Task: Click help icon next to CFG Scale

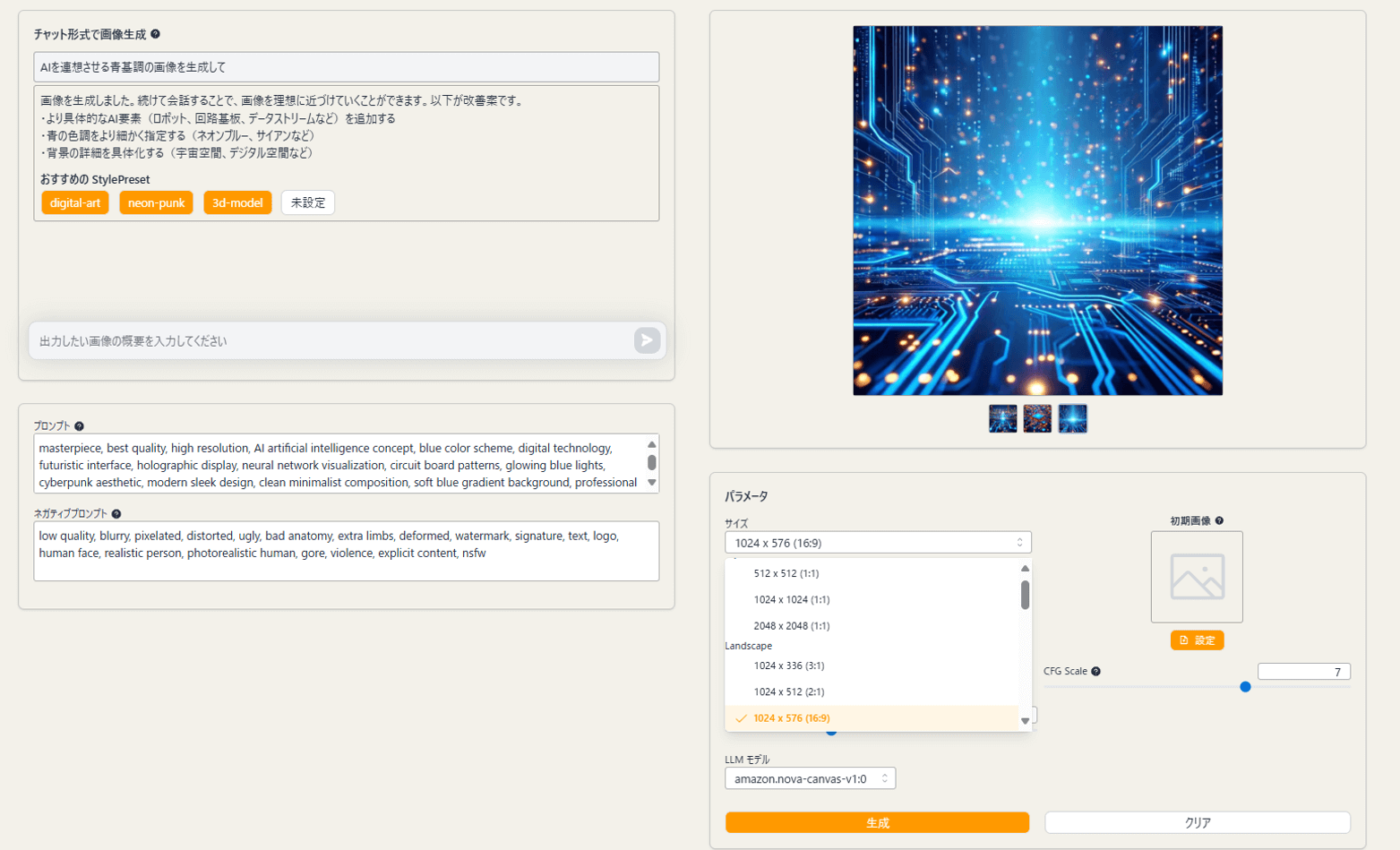Action: click(1096, 671)
